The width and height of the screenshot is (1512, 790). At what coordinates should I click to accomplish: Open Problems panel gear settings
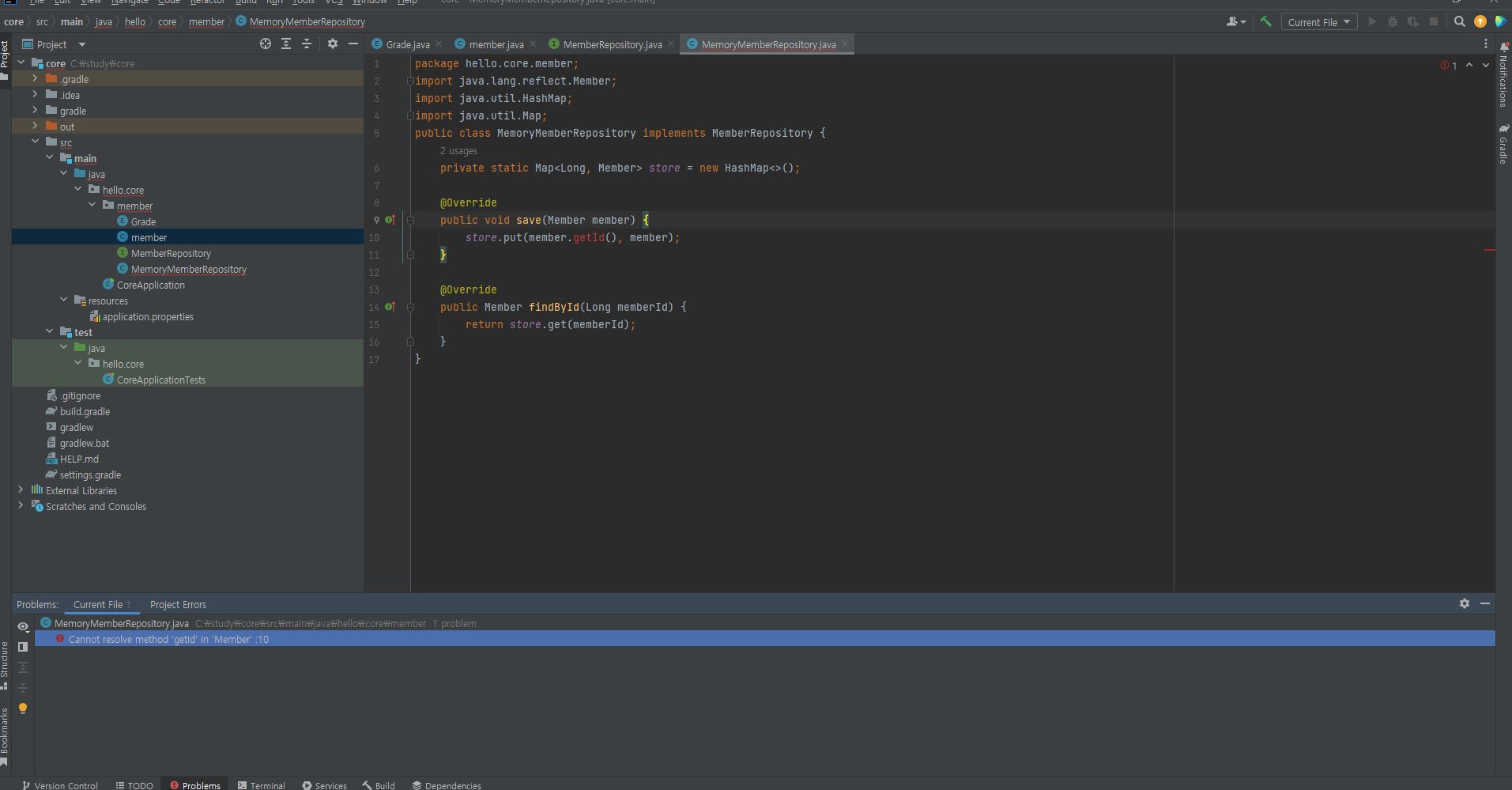pos(1464,603)
